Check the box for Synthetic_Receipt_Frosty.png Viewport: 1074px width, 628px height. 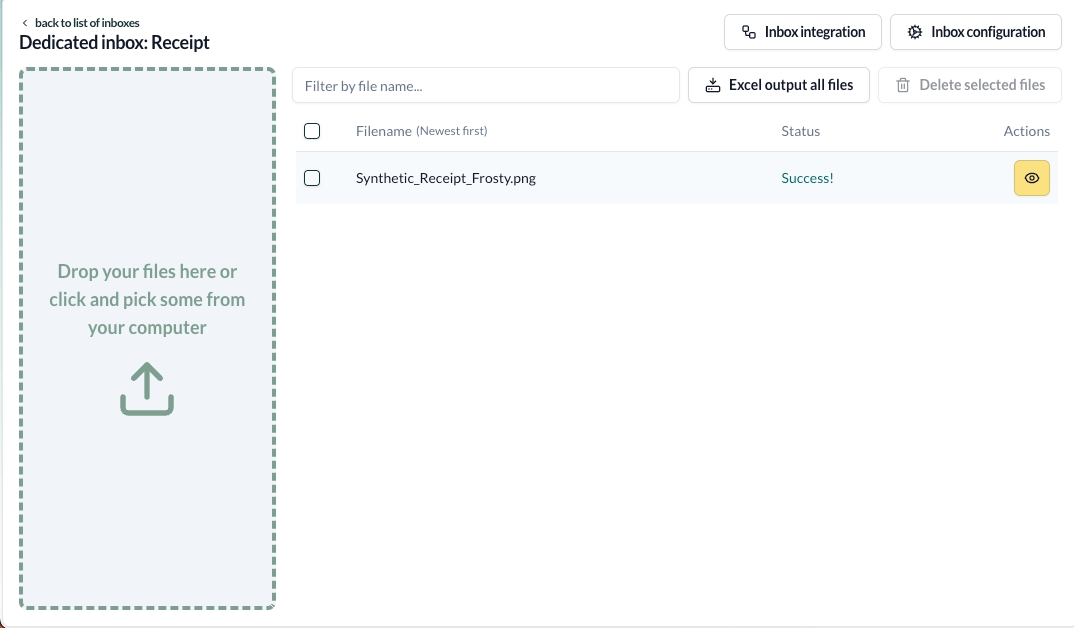coord(312,178)
